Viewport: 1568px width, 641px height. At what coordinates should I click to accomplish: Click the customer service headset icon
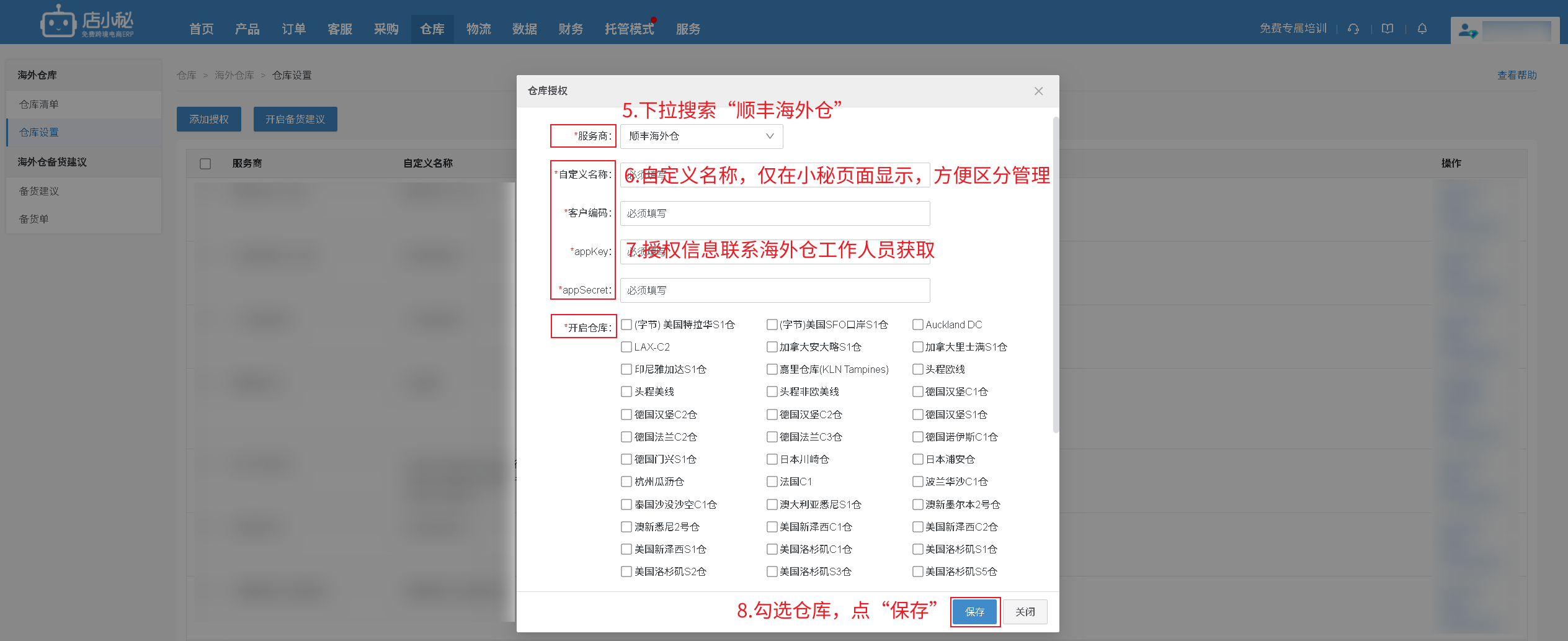pyautogui.click(x=1353, y=29)
